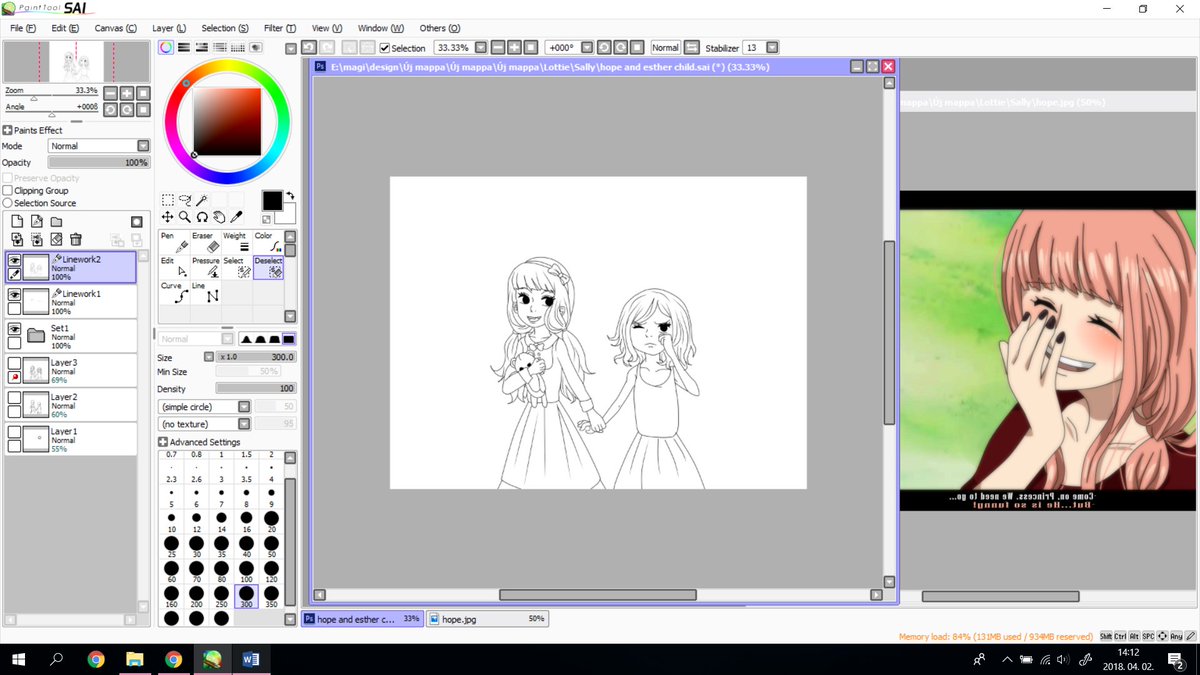Open File Explorer from taskbar

pyautogui.click(x=135, y=659)
